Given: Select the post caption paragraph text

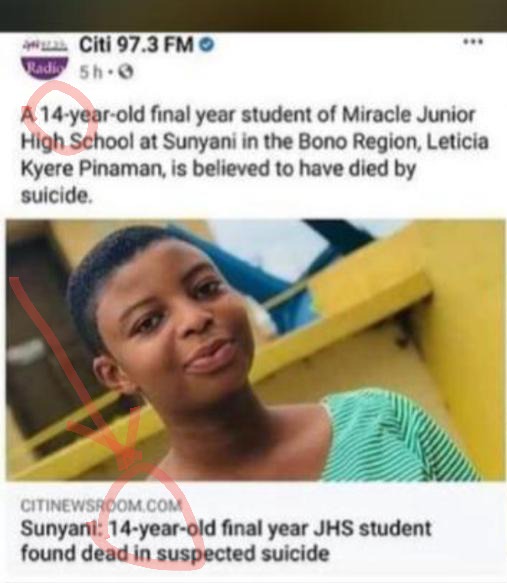Looking at the screenshot, I should coord(254,155).
